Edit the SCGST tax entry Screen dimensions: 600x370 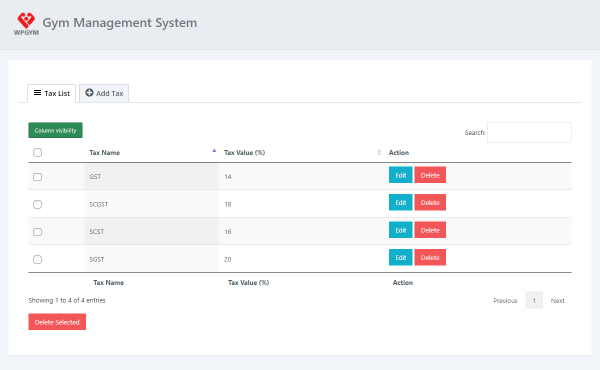coord(401,202)
